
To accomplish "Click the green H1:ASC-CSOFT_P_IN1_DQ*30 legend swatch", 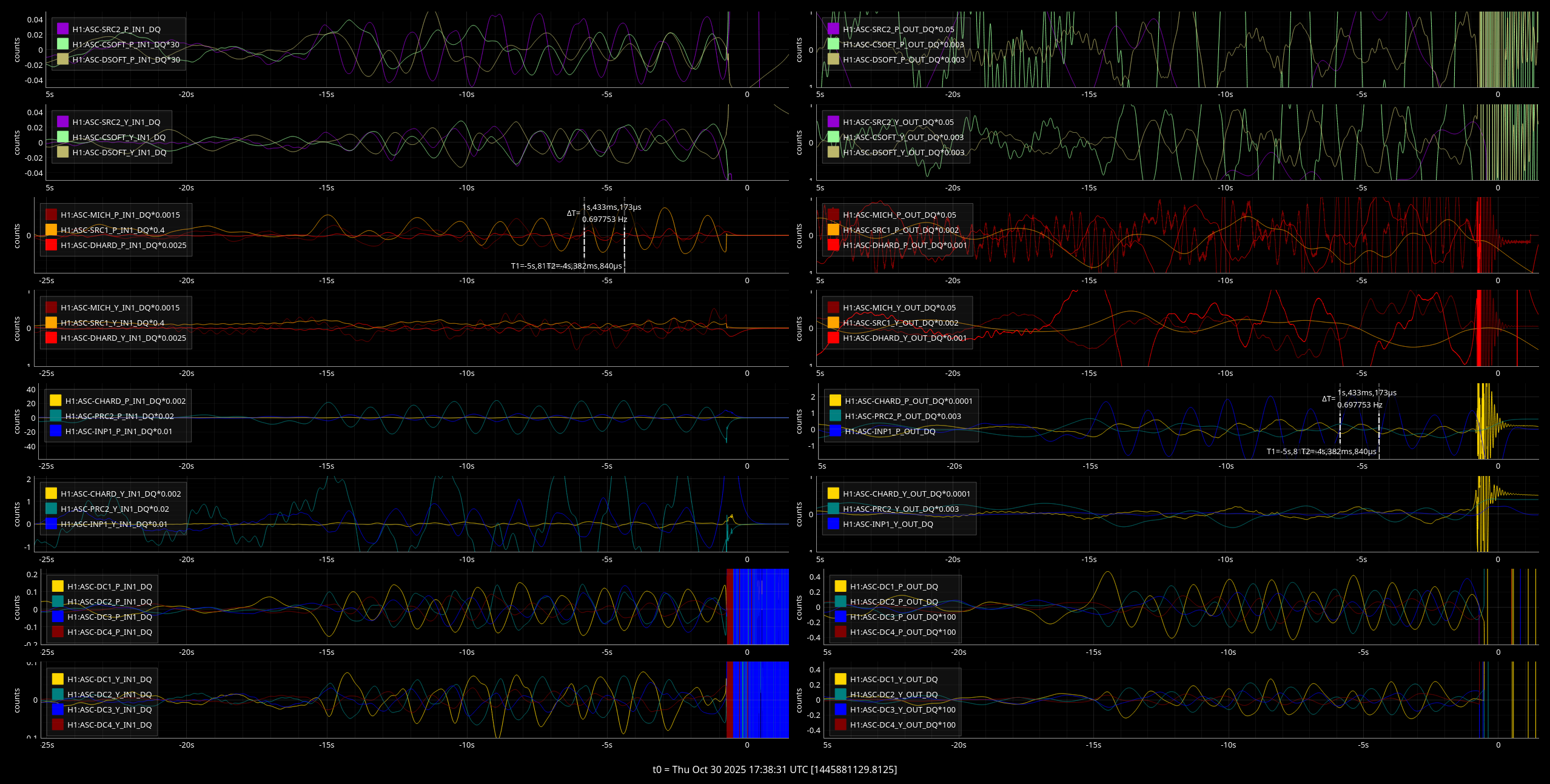I will click(x=62, y=44).
